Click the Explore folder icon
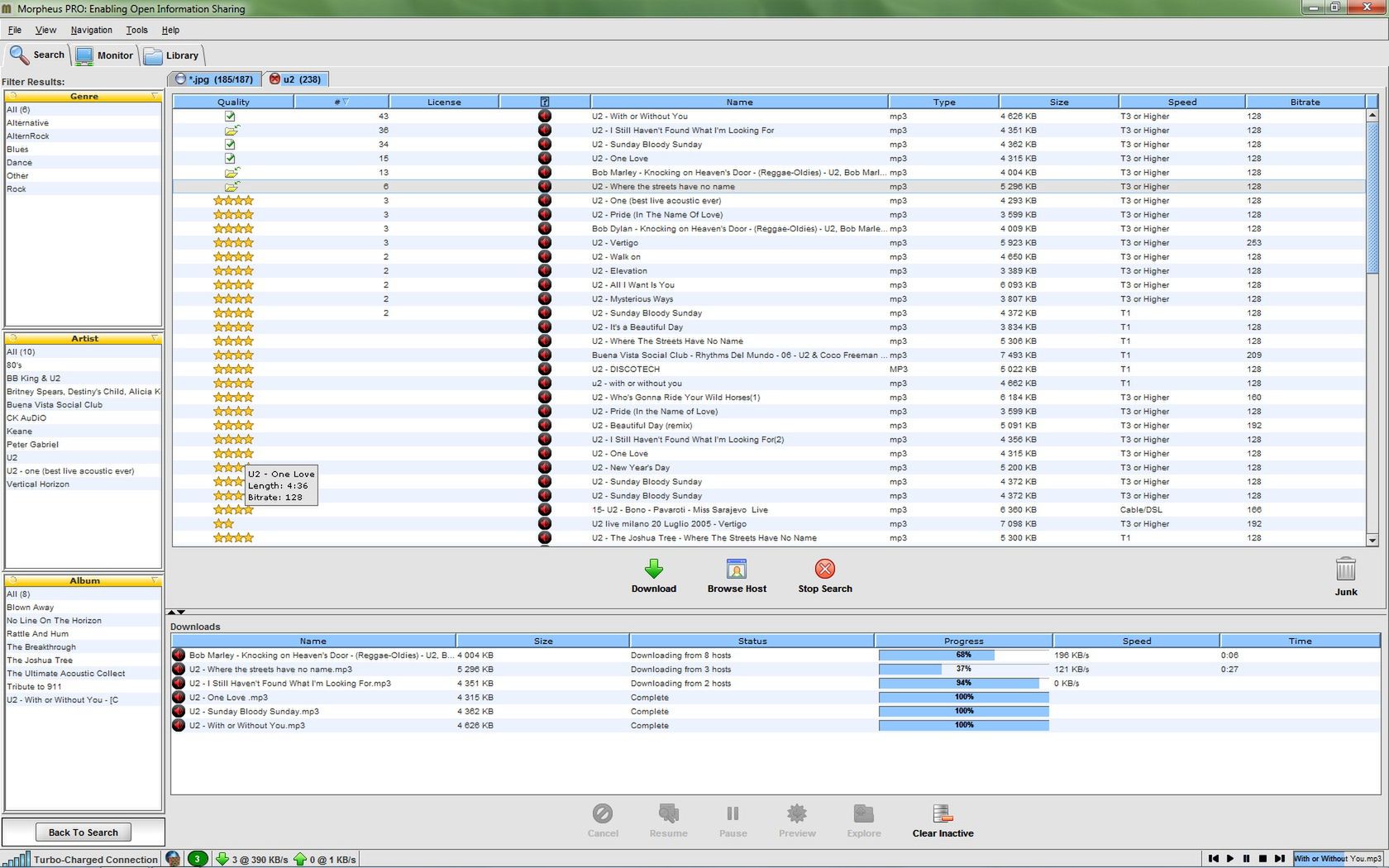Image resolution: width=1389 pixels, height=868 pixels. pos(863,813)
